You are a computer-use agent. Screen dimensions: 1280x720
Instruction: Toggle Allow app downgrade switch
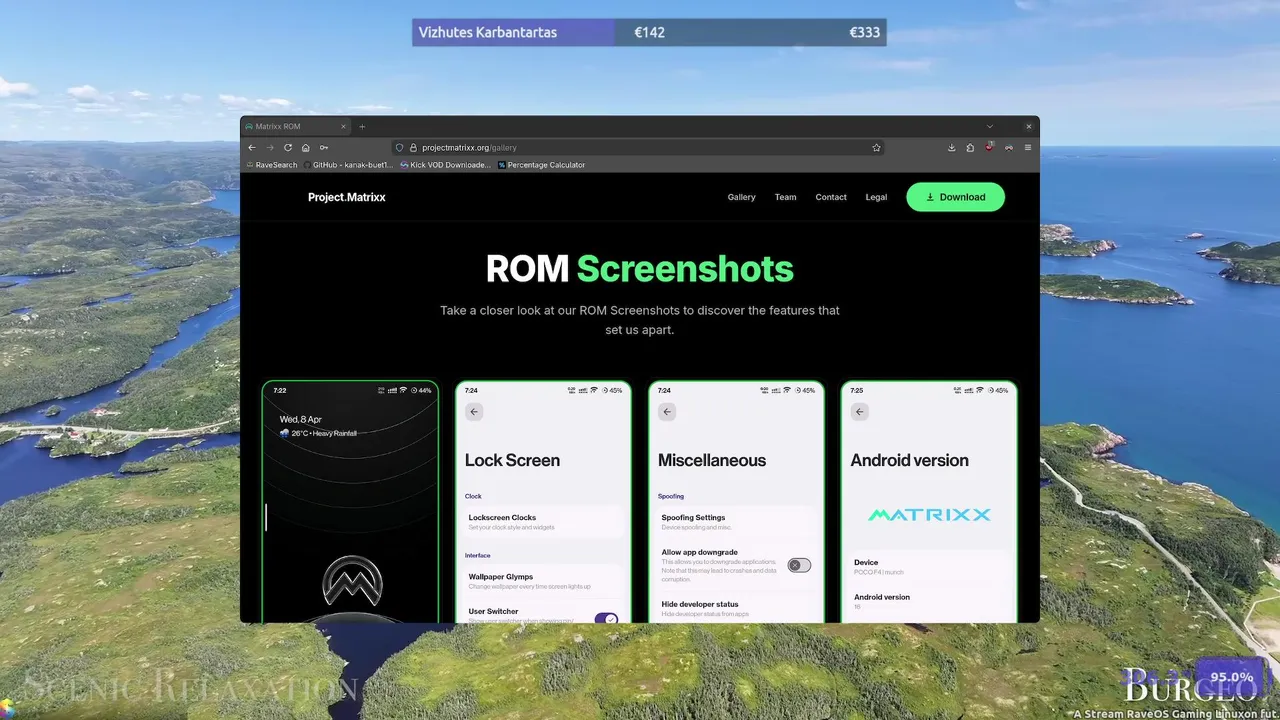798,565
